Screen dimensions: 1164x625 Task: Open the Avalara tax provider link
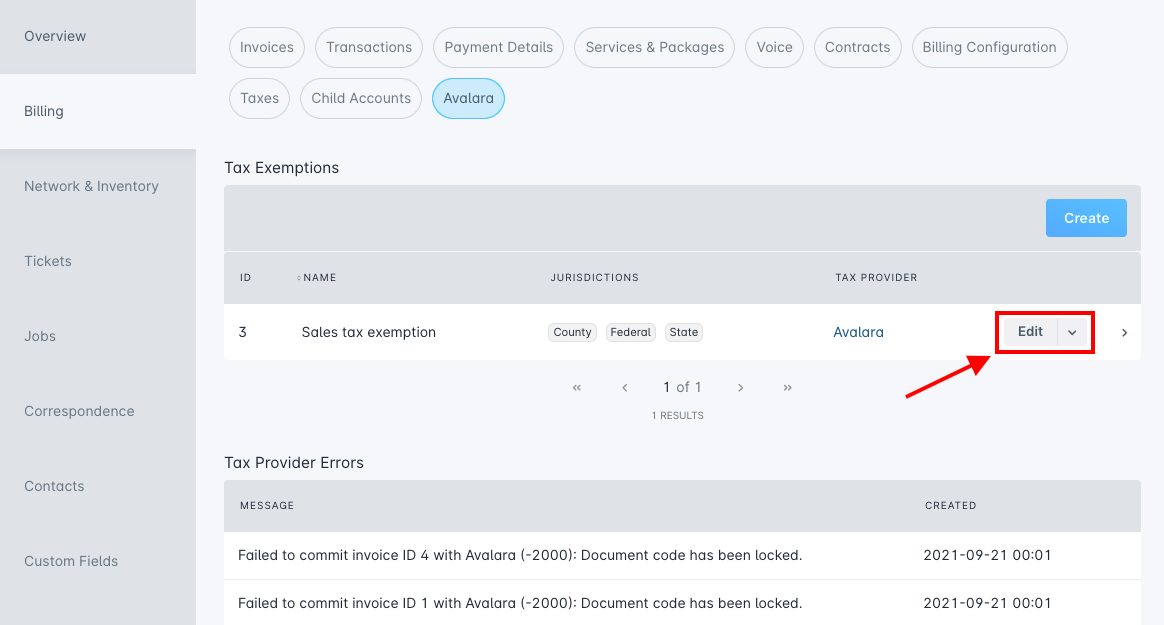coord(858,333)
